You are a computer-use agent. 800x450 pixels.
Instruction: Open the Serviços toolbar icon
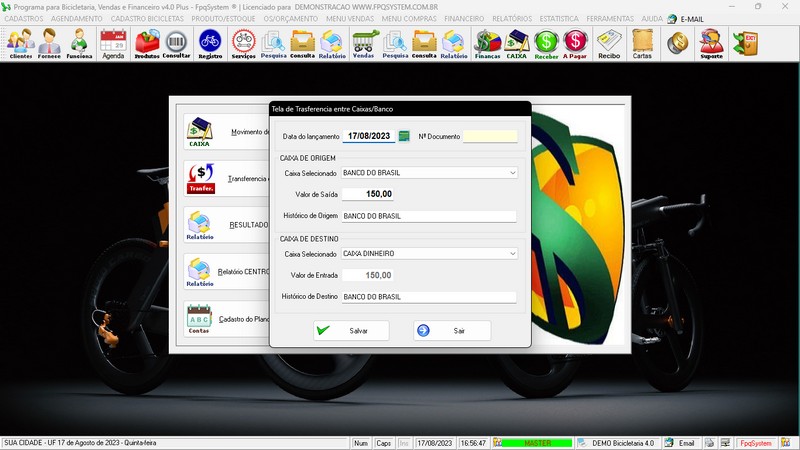click(x=243, y=43)
